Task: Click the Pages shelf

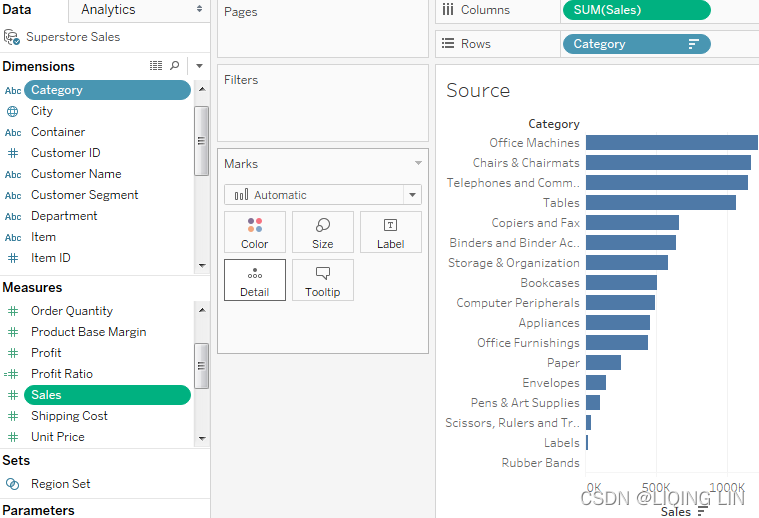Action: [x=323, y=29]
